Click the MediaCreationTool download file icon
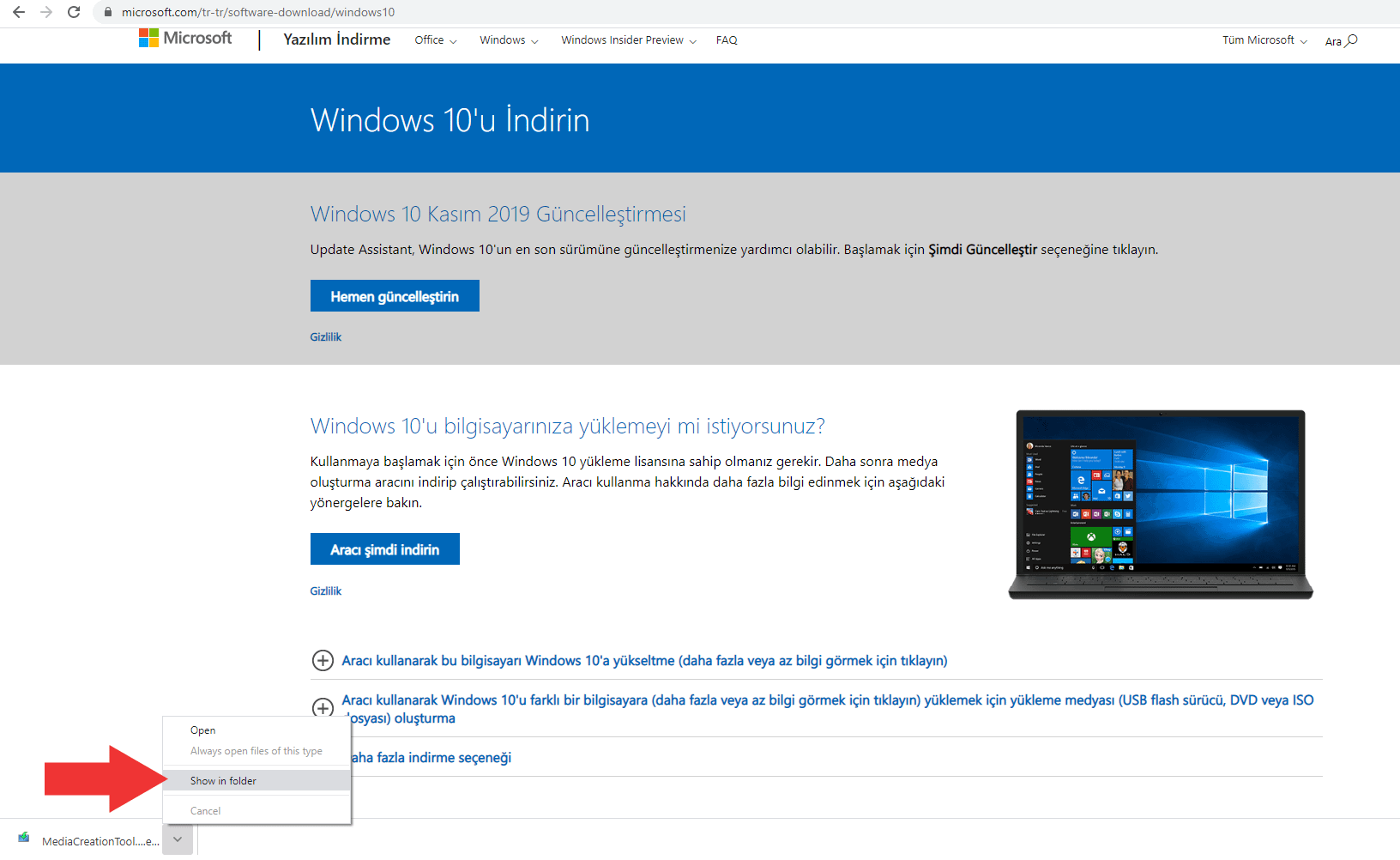The image size is (1400, 860). [24, 839]
